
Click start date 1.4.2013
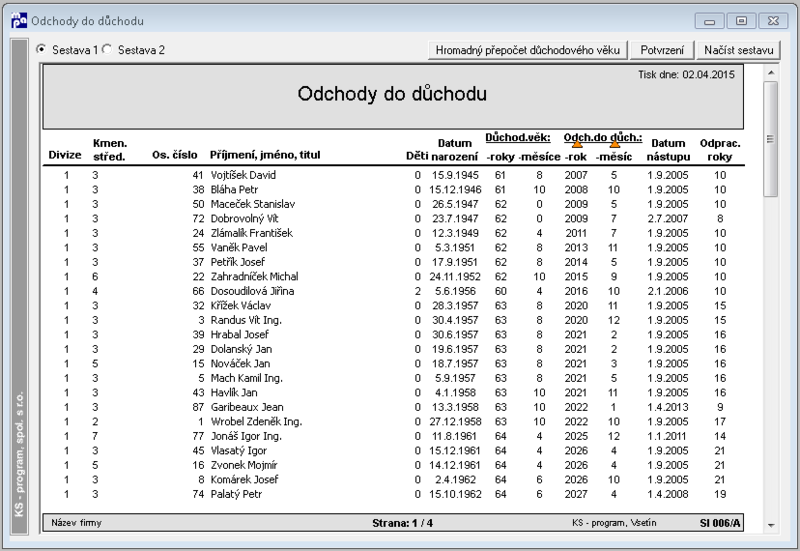[668, 407]
